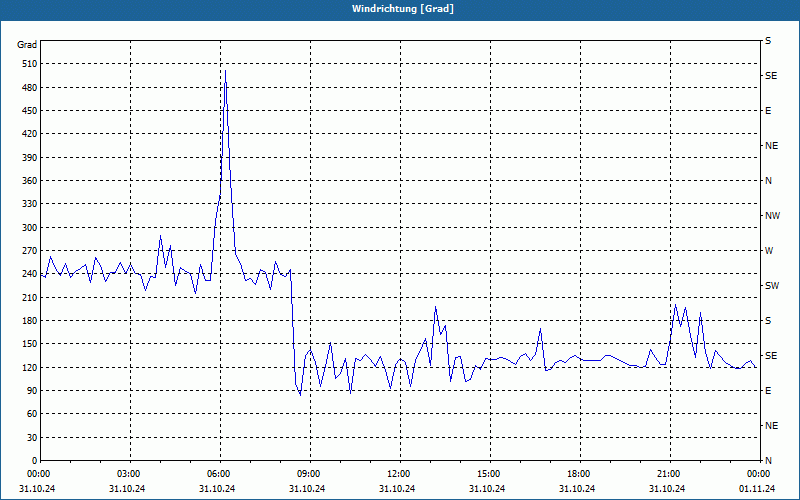
Task: Click the 15:00 time label
Action: [488, 474]
